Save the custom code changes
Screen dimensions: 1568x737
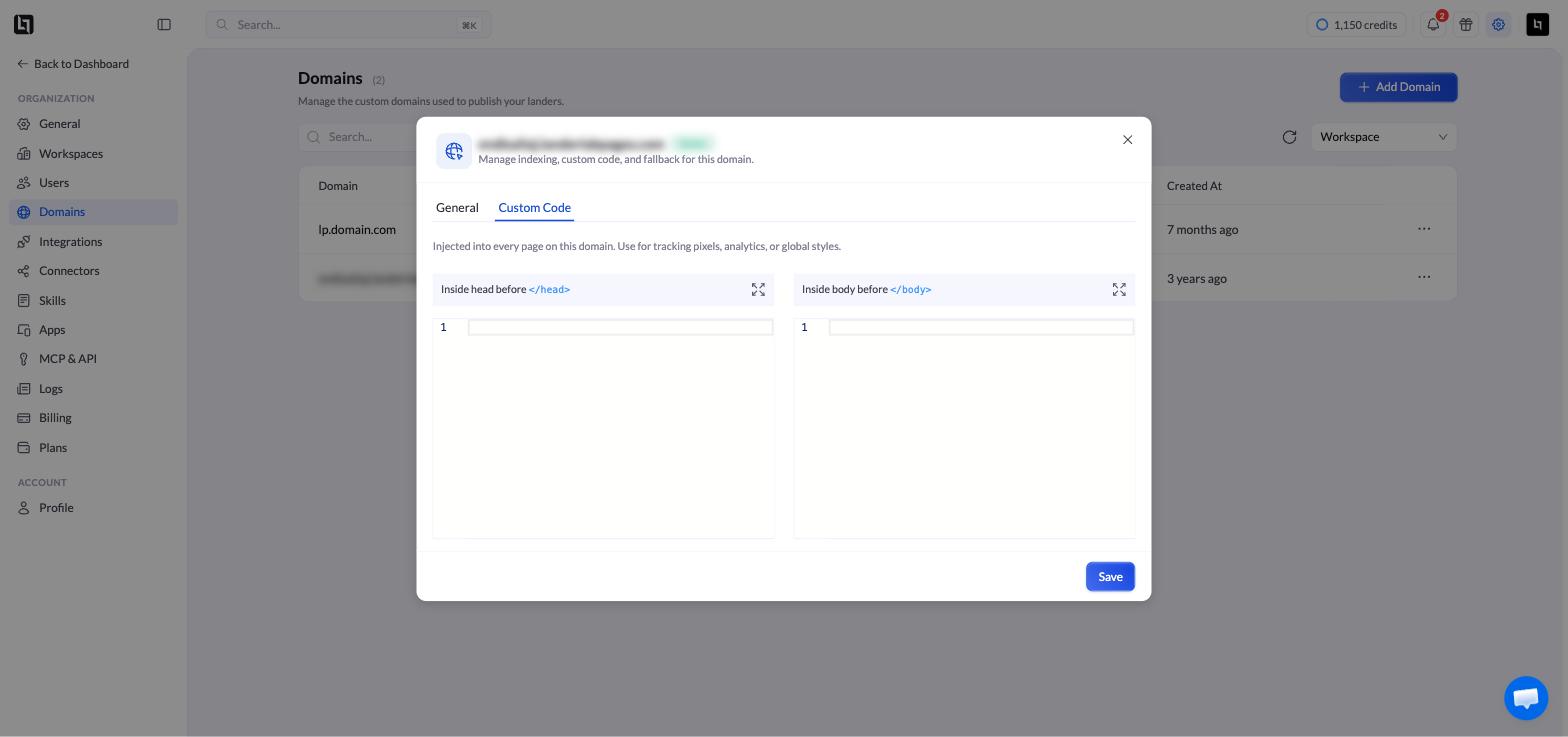pyautogui.click(x=1110, y=577)
